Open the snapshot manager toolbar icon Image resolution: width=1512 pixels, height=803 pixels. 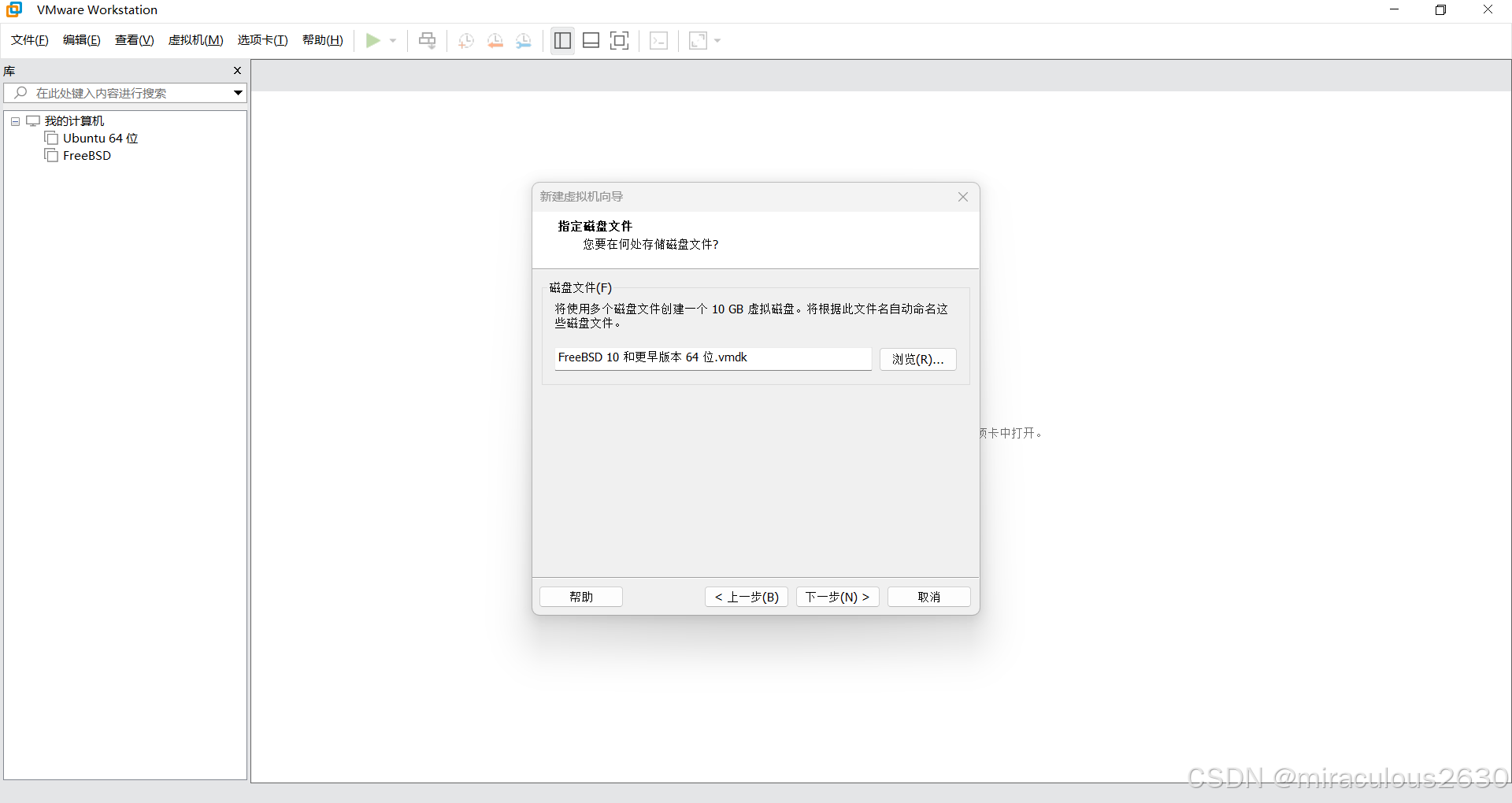[x=524, y=40]
